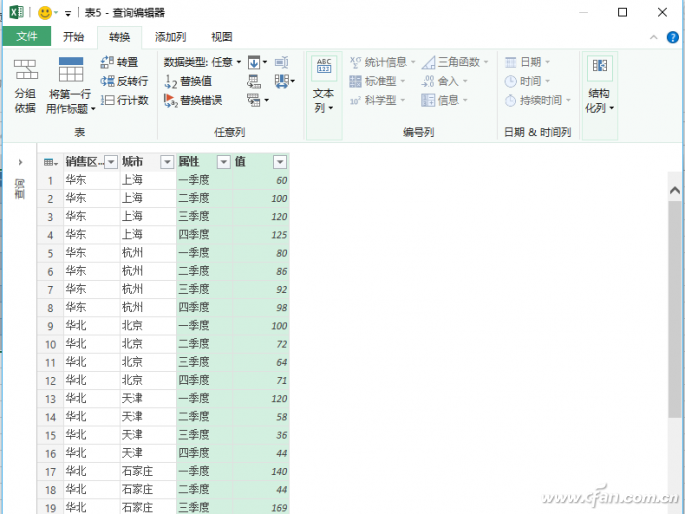The image size is (685, 514).
Task: Click Information (信息) icon
Action: [428, 100]
